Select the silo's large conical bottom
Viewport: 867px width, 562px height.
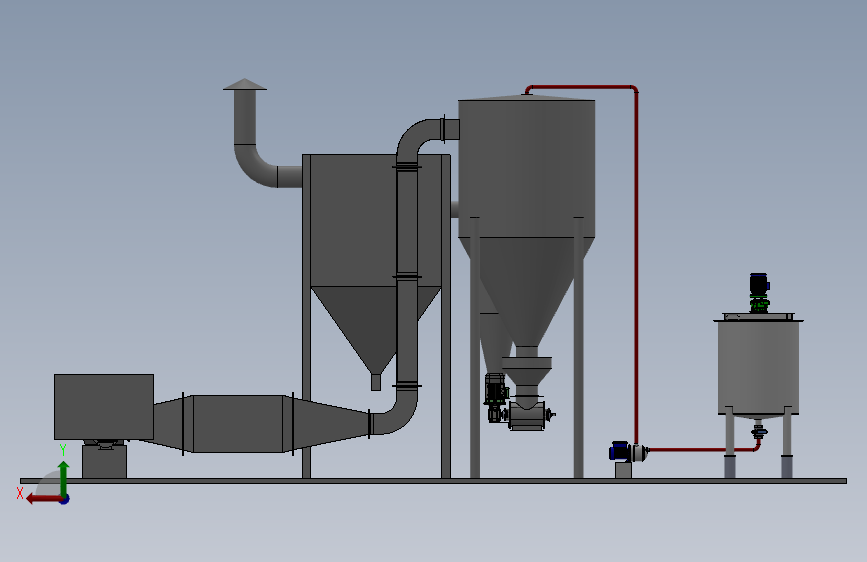click(527, 292)
